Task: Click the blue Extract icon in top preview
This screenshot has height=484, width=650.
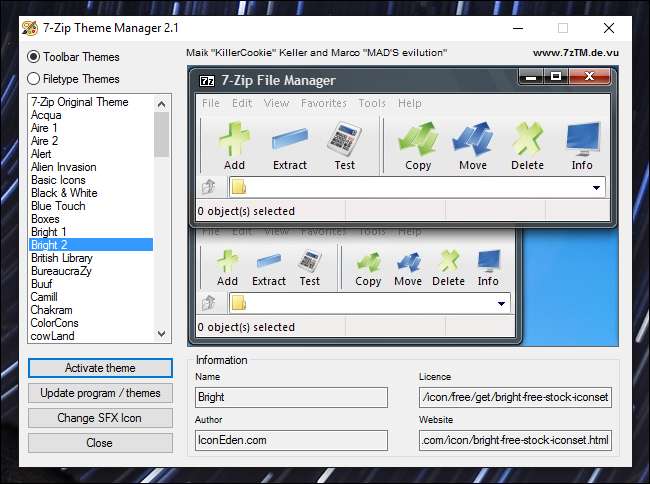Action: 289,138
